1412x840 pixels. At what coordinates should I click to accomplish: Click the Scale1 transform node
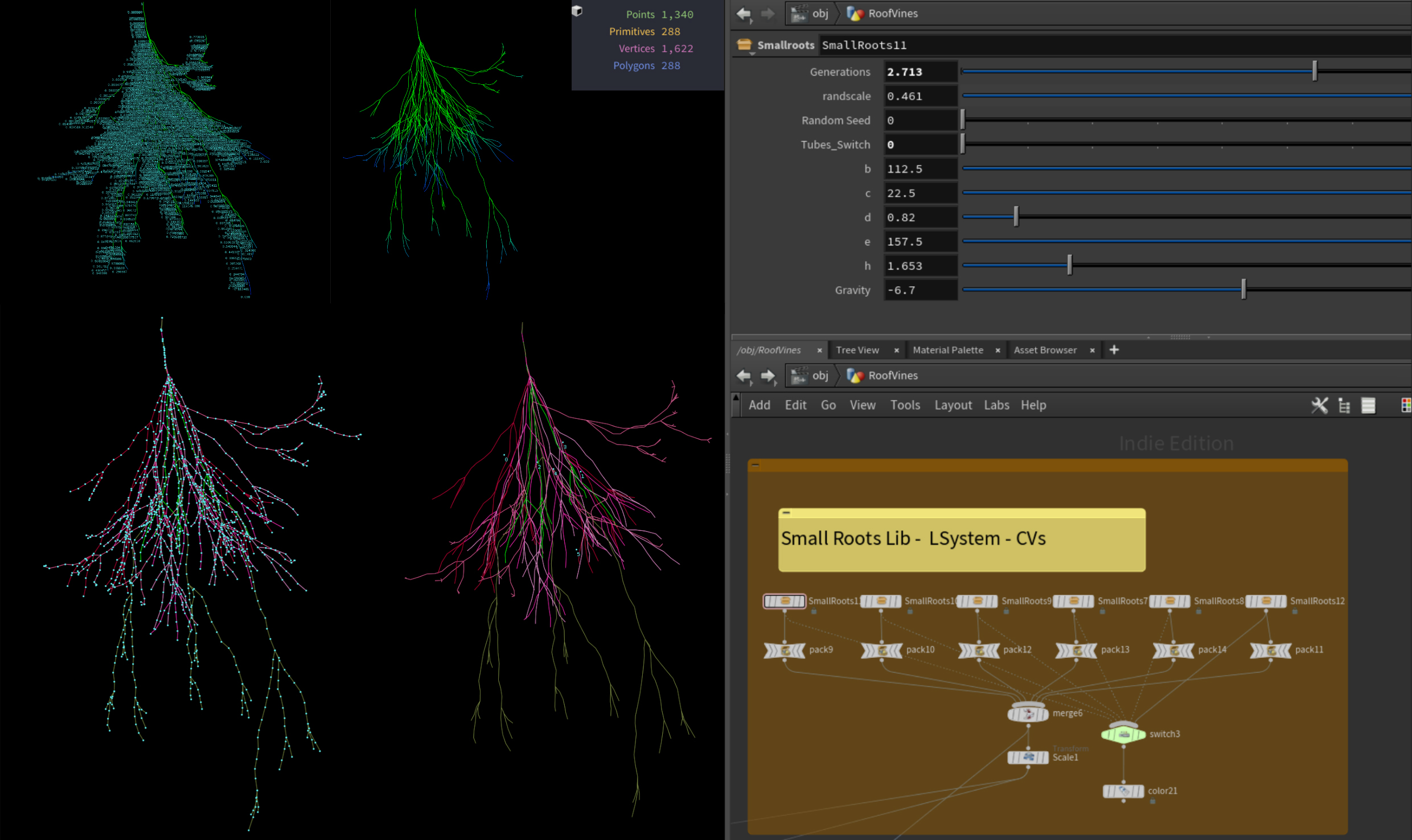point(1028,757)
